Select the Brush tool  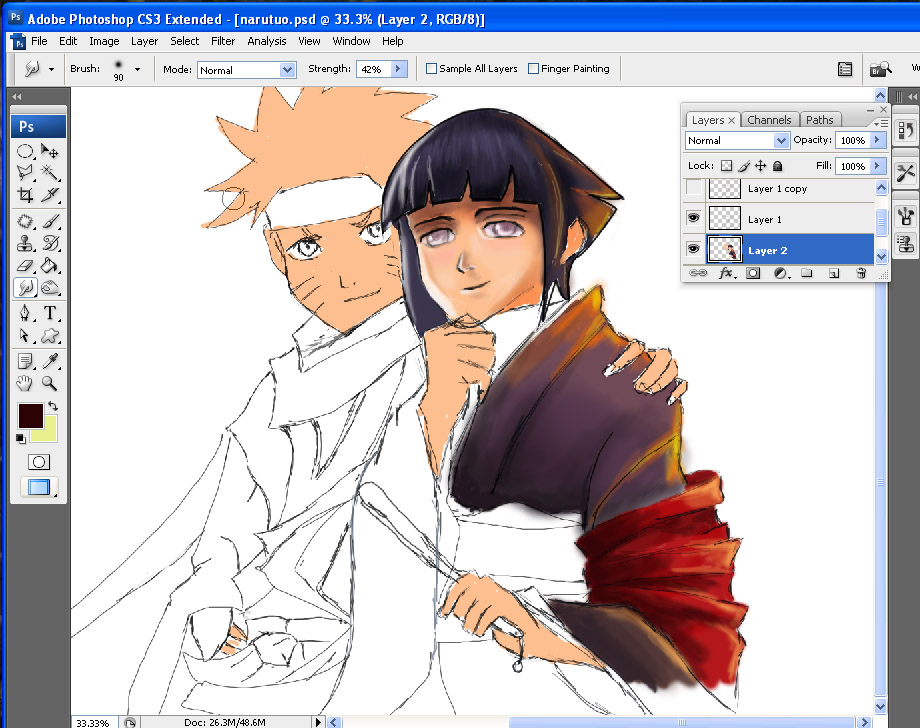[x=50, y=221]
